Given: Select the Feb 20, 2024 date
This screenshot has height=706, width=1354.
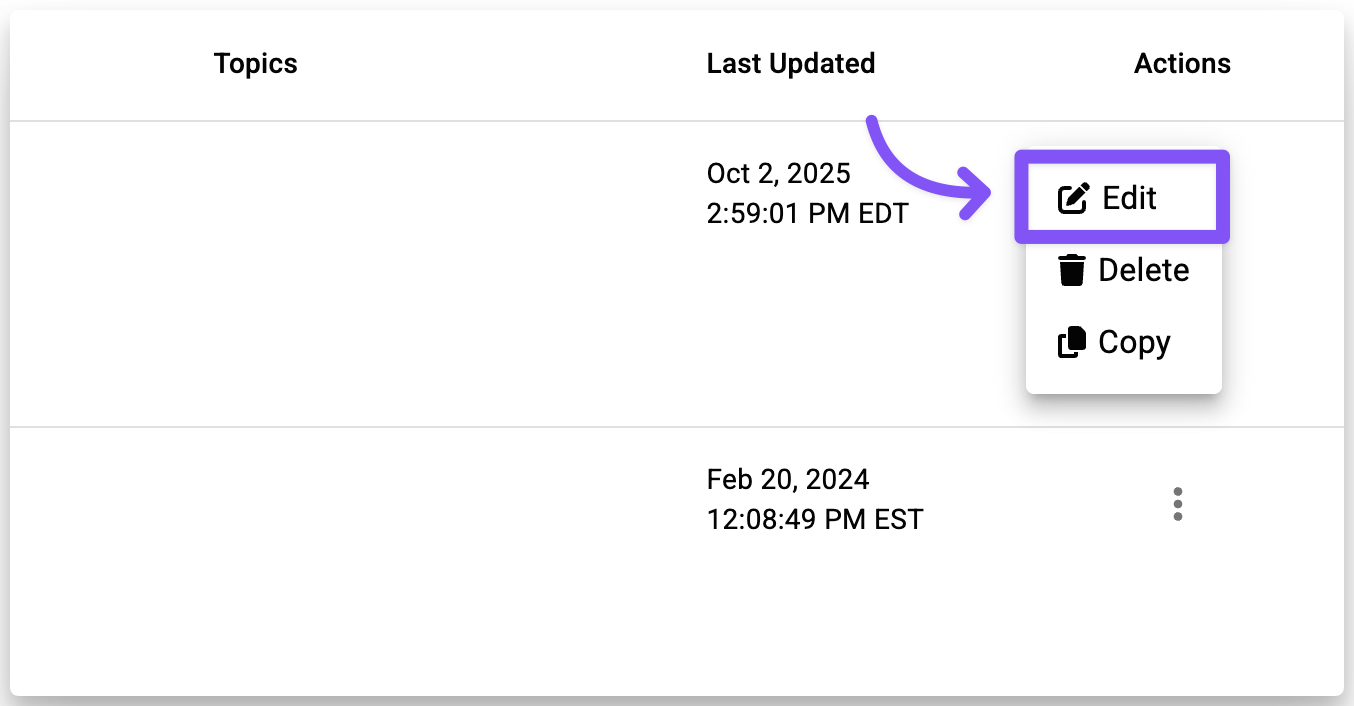Looking at the screenshot, I should click(x=788, y=479).
